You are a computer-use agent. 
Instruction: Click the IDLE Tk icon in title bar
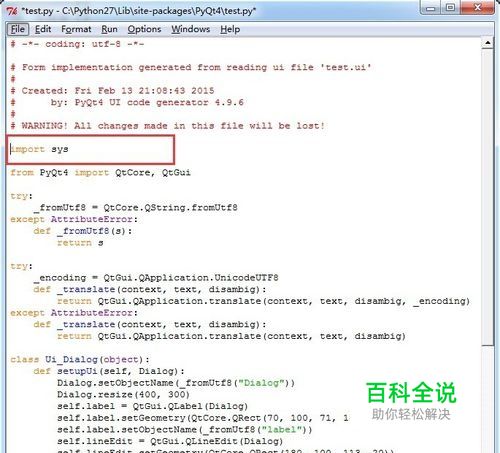point(12,11)
